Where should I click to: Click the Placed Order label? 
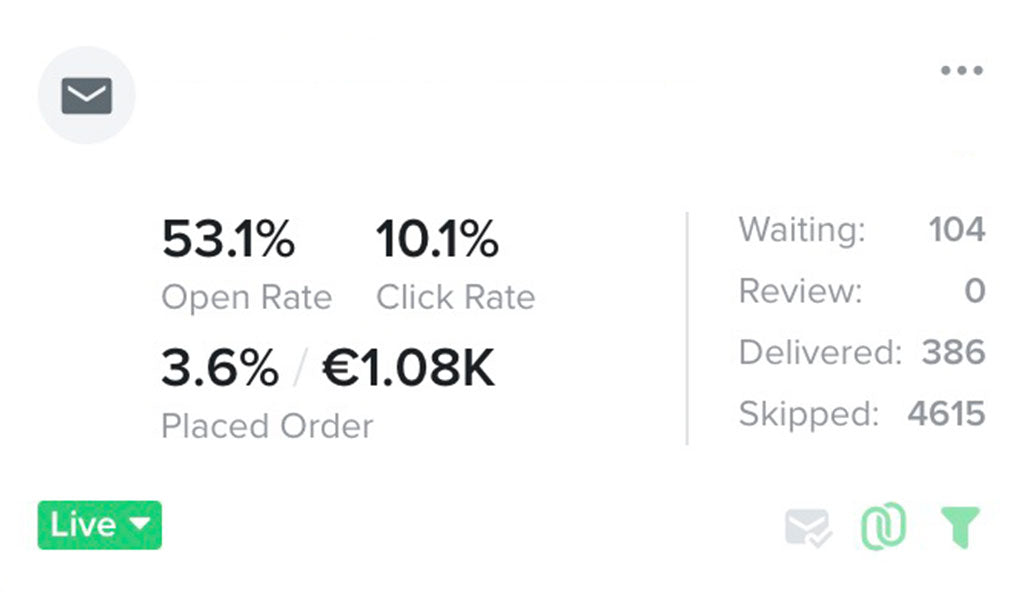(266, 426)
